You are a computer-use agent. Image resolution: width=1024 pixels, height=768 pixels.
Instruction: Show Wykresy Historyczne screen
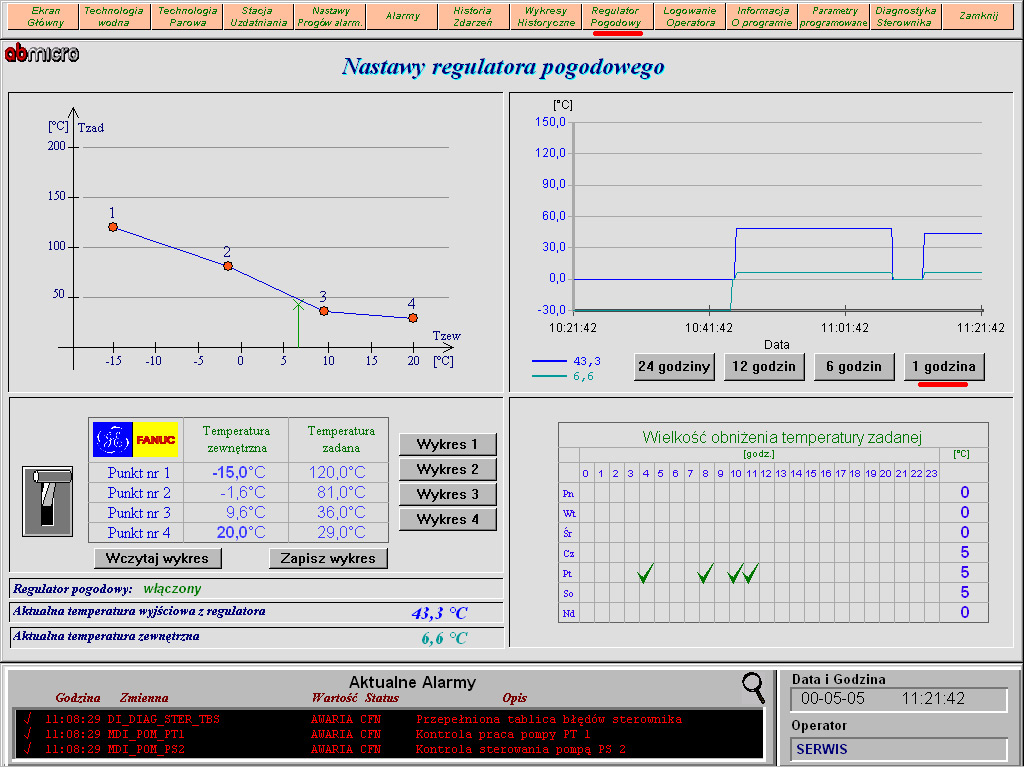[x=546, y=16]
